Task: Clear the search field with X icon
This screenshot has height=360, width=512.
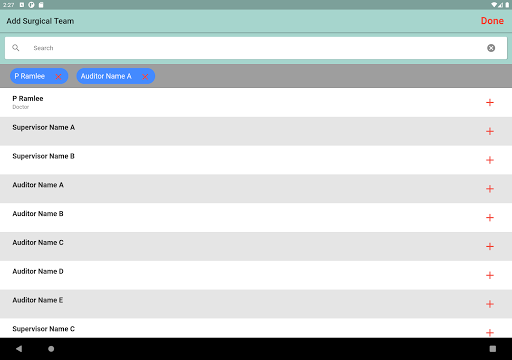Action: click(491, 48)
